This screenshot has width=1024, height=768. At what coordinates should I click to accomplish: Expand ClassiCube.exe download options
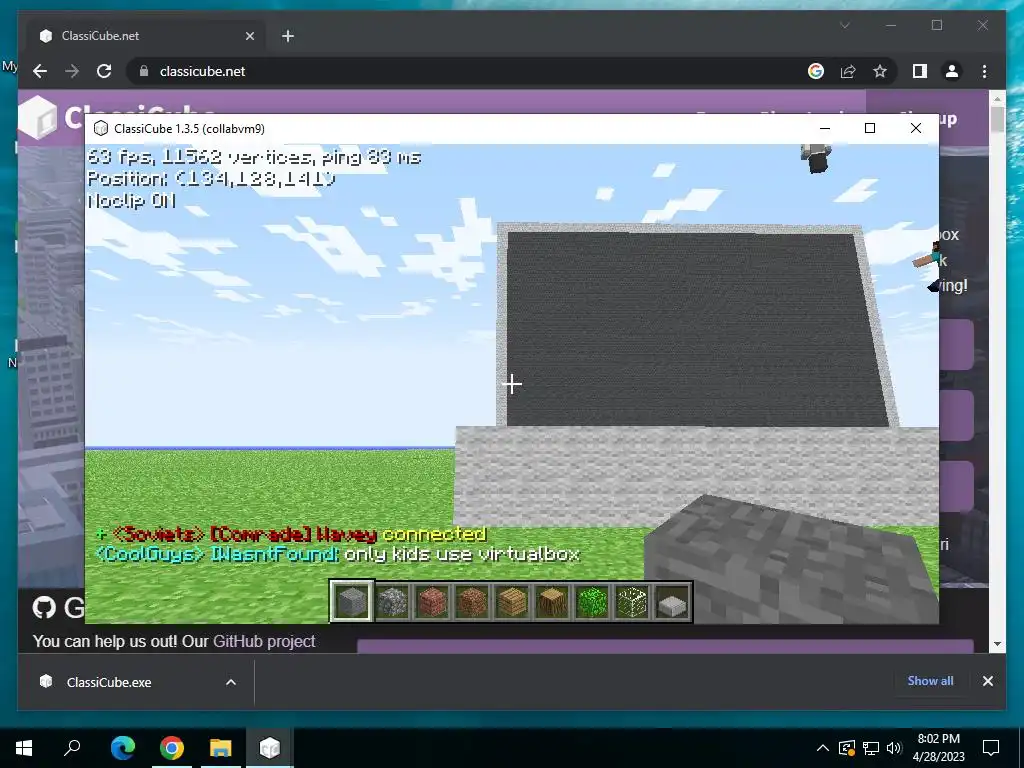[231, 682]
